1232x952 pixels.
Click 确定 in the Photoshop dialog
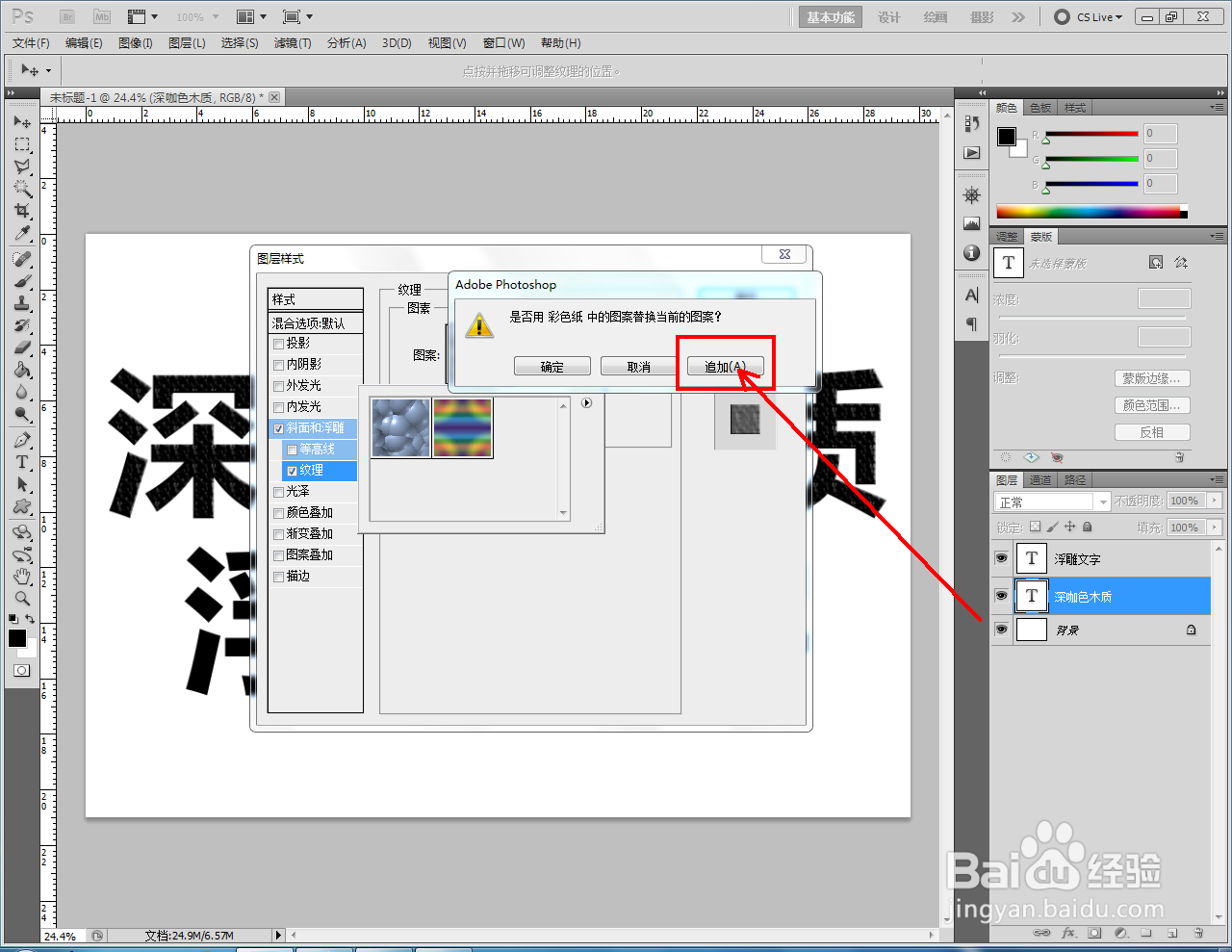(552, 367)
